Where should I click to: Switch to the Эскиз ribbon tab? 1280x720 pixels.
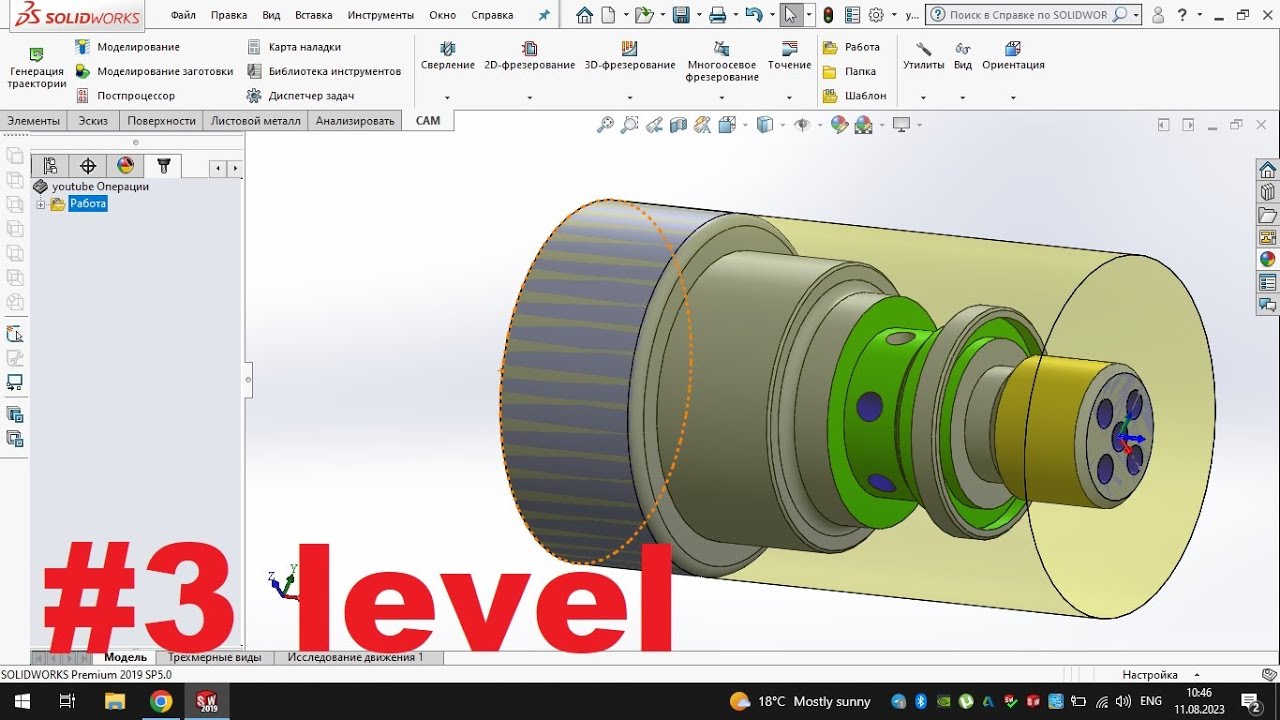[x=93, y=121]
